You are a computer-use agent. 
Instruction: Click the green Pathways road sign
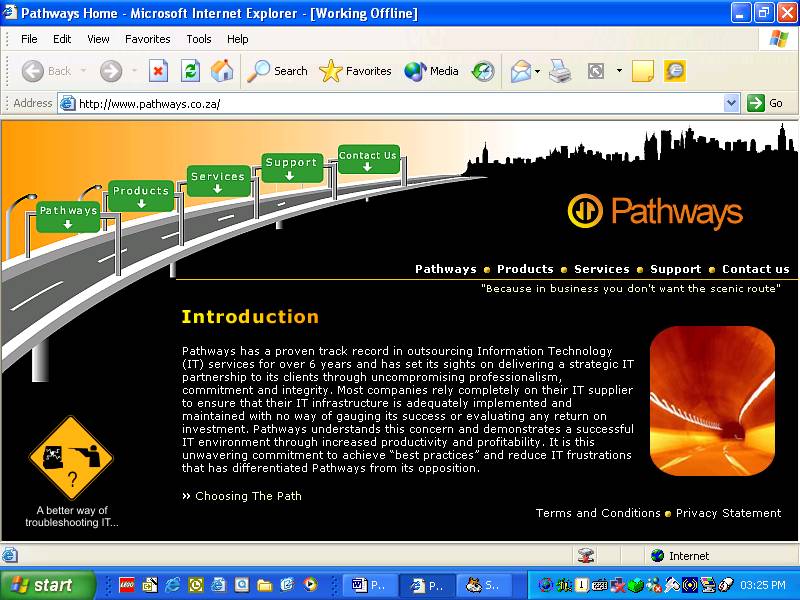tap(68, 216)
